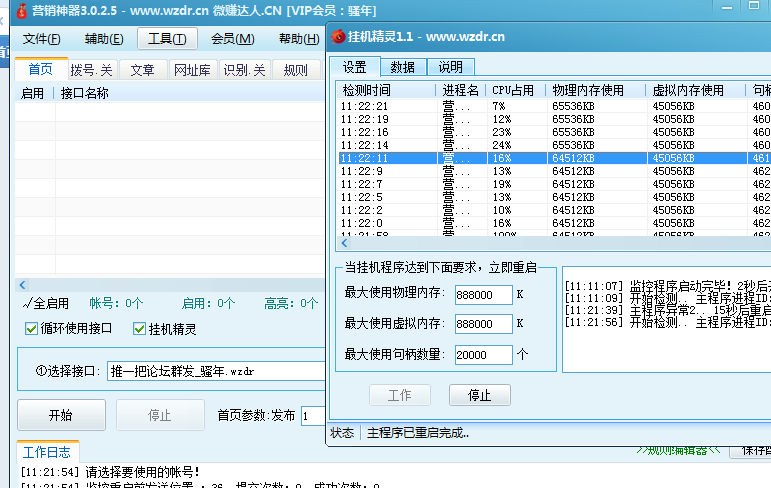771x488 pixels.
Task: Click the 启用 column header
Action: [32, 93]
